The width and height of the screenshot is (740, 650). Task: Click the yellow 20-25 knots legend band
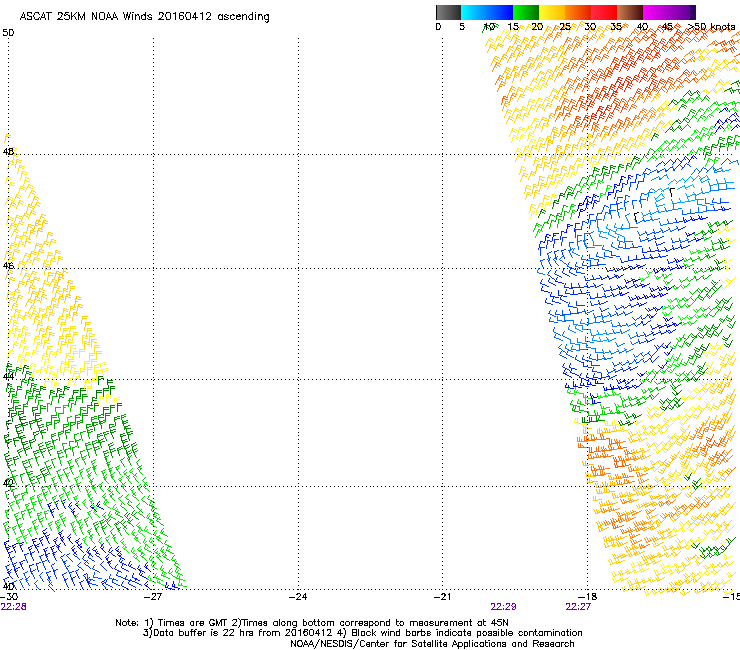(552, 12)
